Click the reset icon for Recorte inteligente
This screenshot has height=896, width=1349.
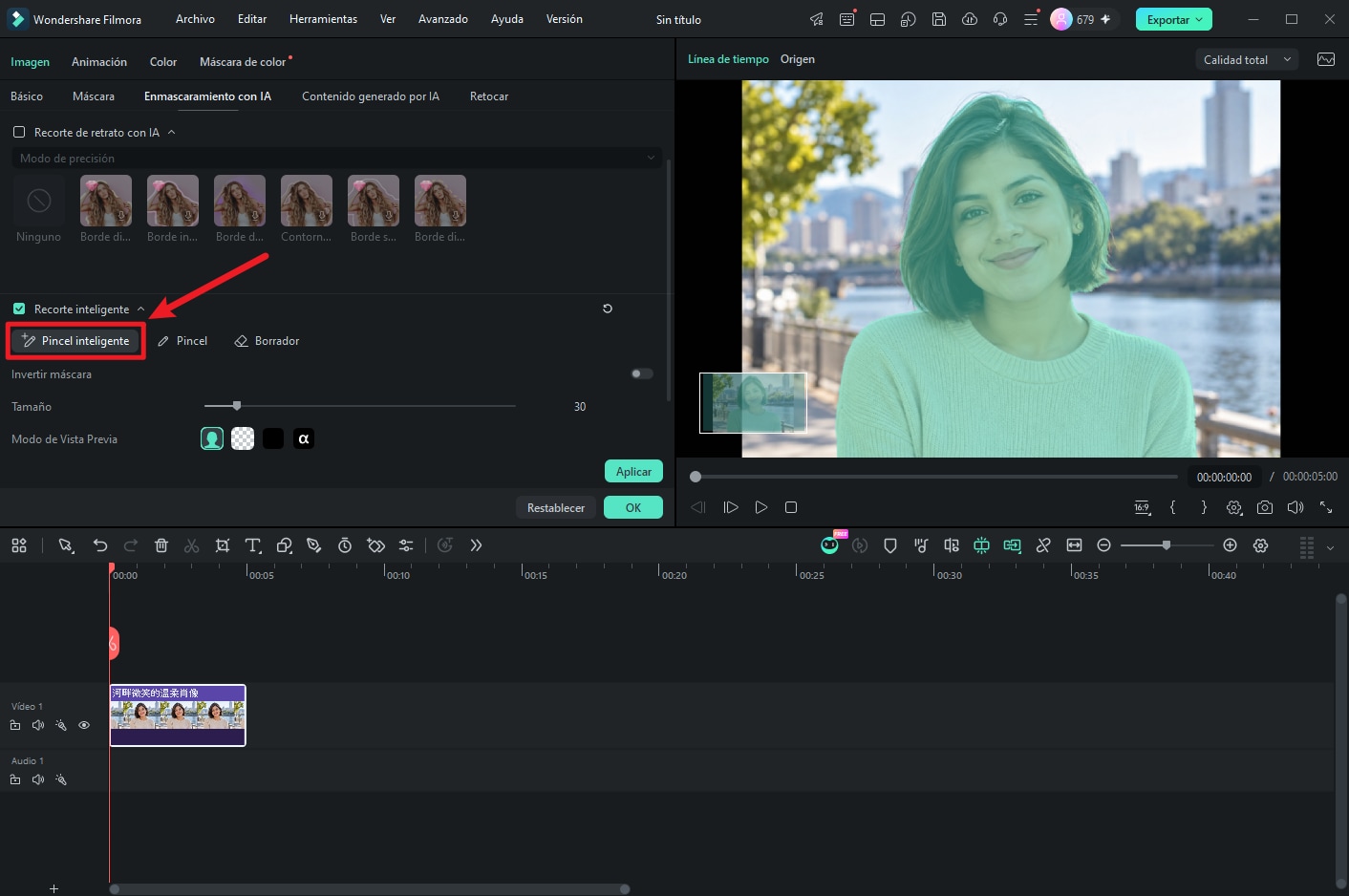(608, 309)
